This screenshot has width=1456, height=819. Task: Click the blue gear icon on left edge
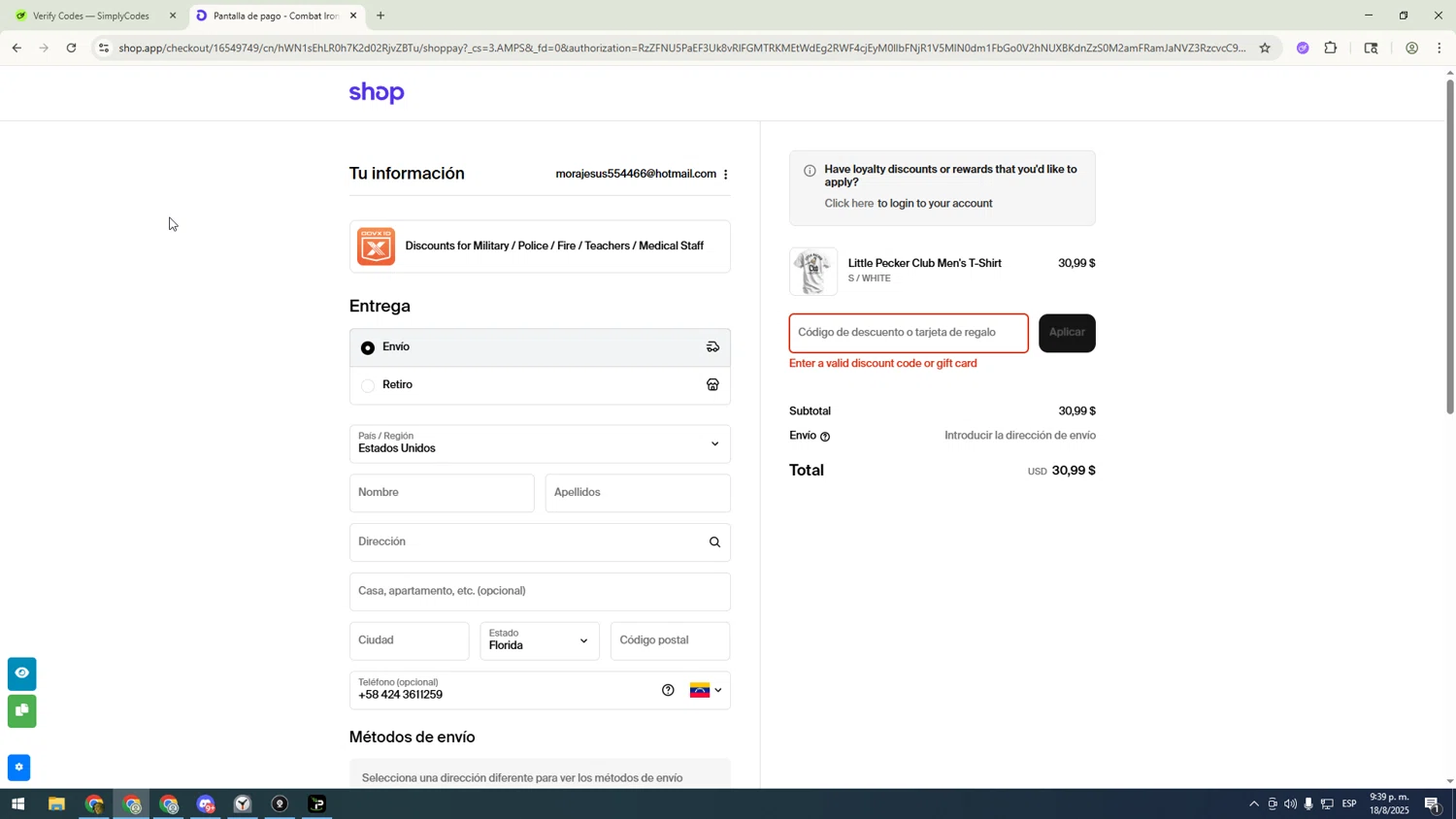tap(18, 768)
